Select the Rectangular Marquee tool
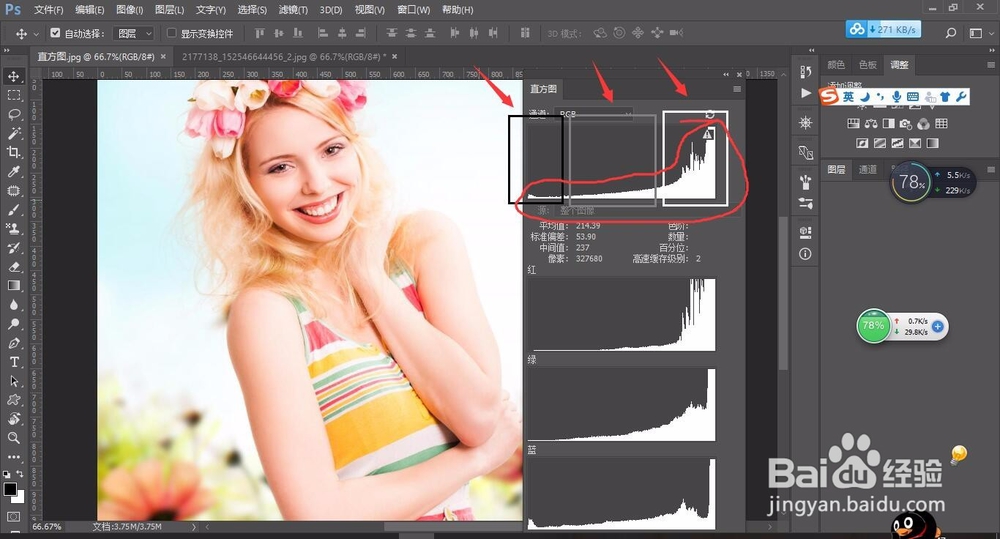Image resolution: width=1000 pixels, height=539 pixels. pyautogui.click(x=13, y=96)
